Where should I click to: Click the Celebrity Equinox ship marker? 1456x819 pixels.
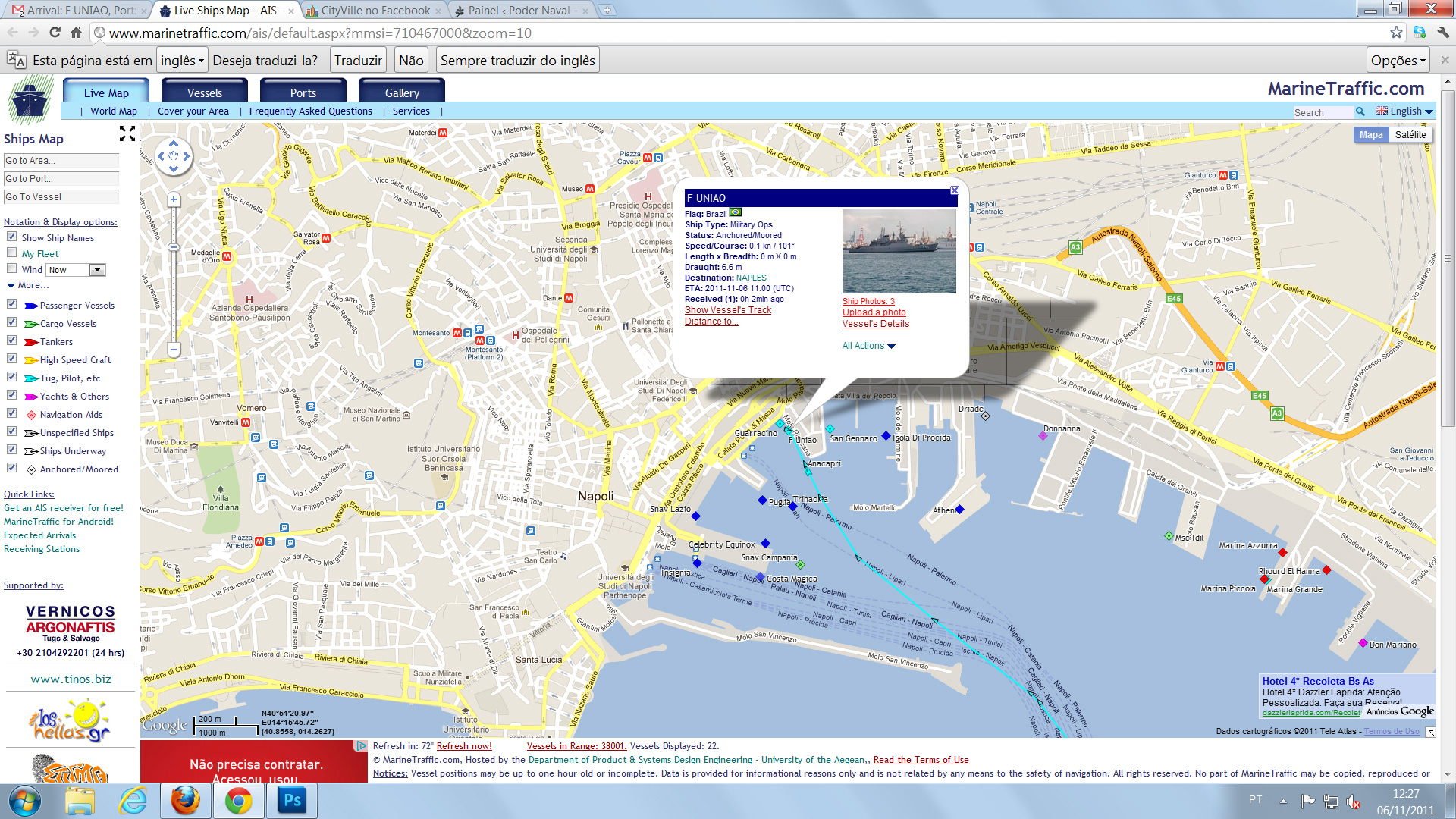tap(765, 543)
